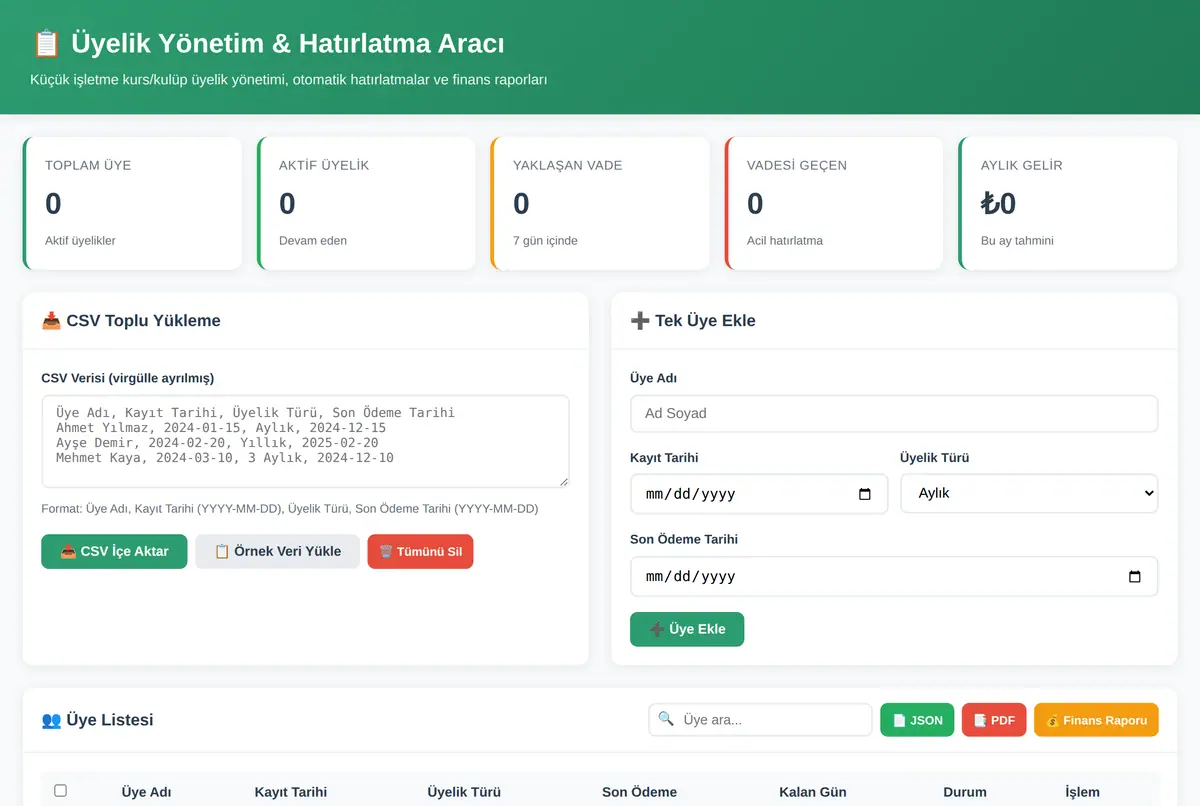Export member list as PDF

pos(994,720)
